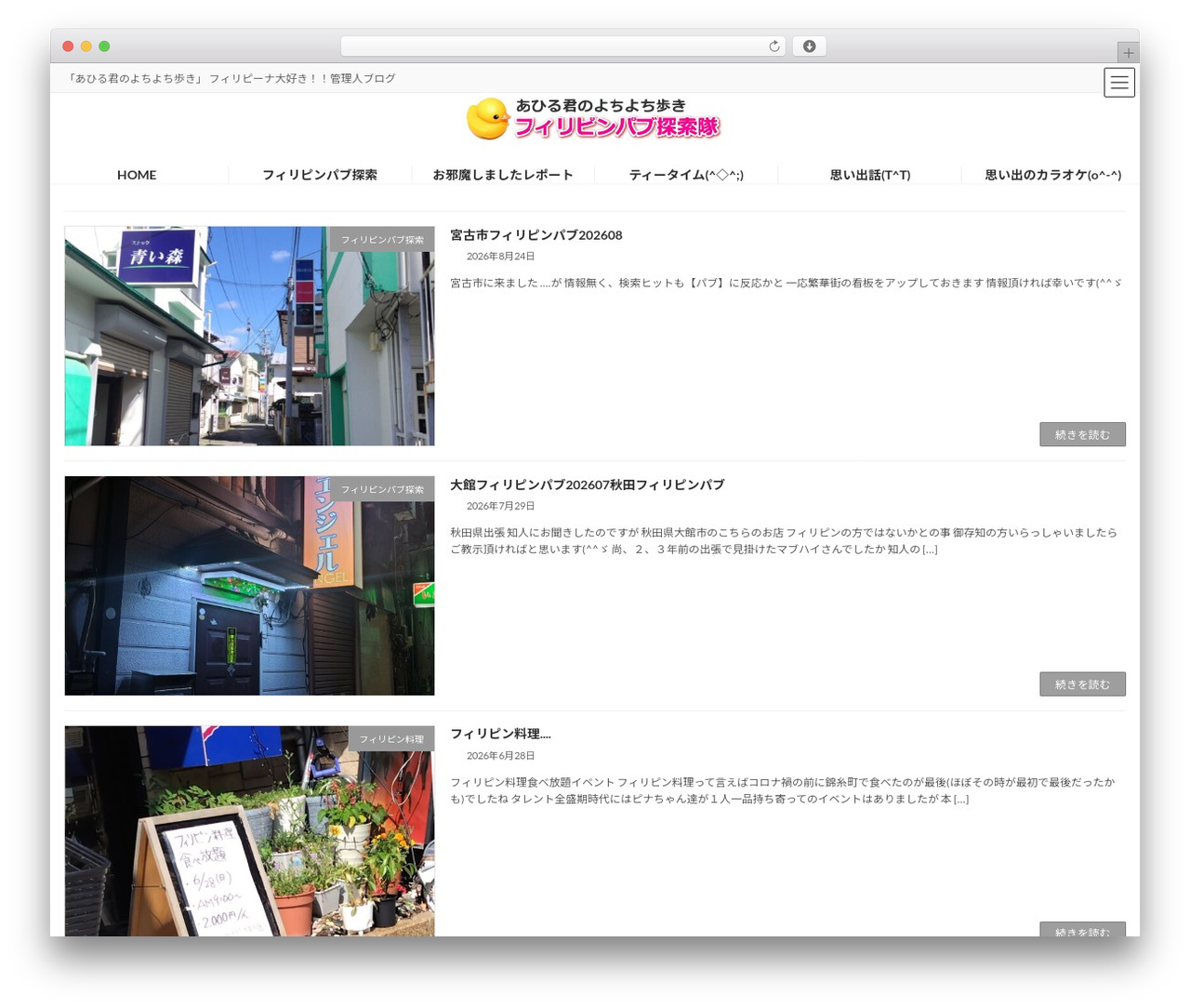Click the green window zoom button
1190x1008 pixels.
click(x=104, y=46)
